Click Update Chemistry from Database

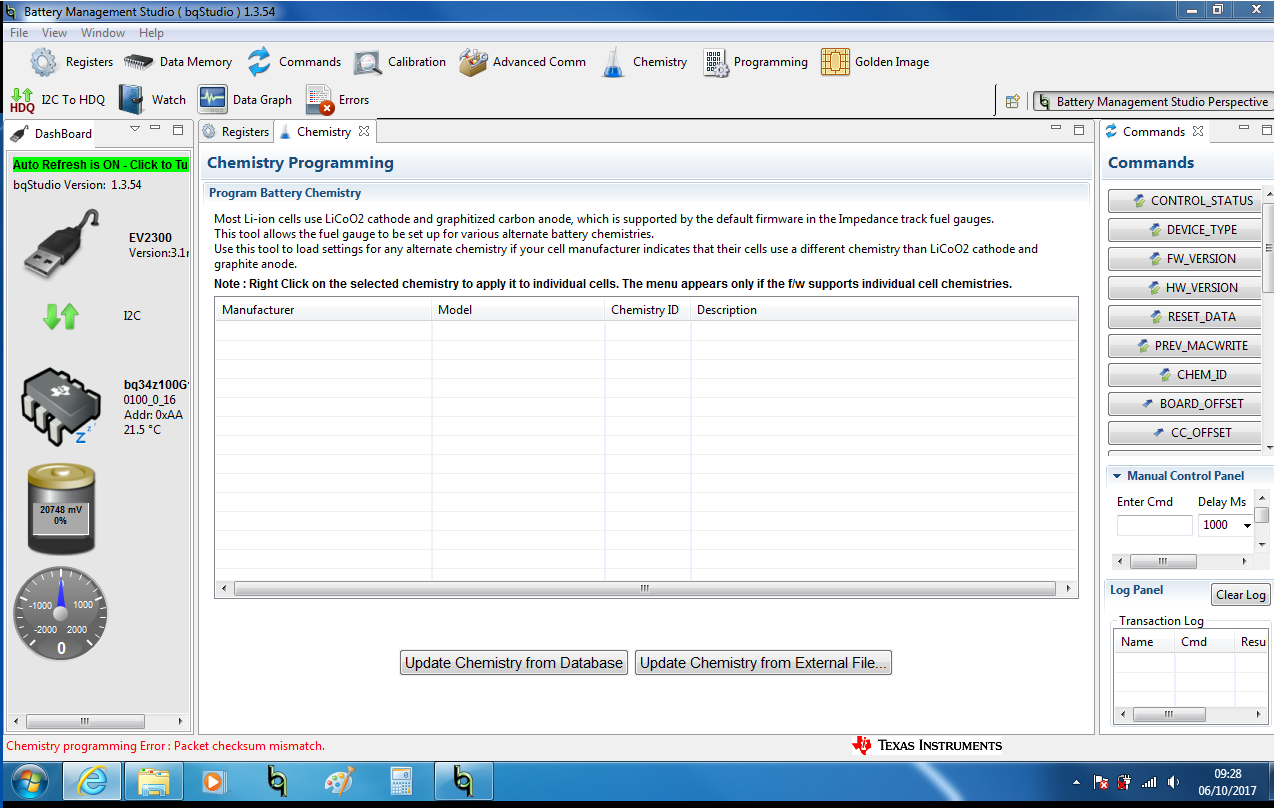(514, 662)
